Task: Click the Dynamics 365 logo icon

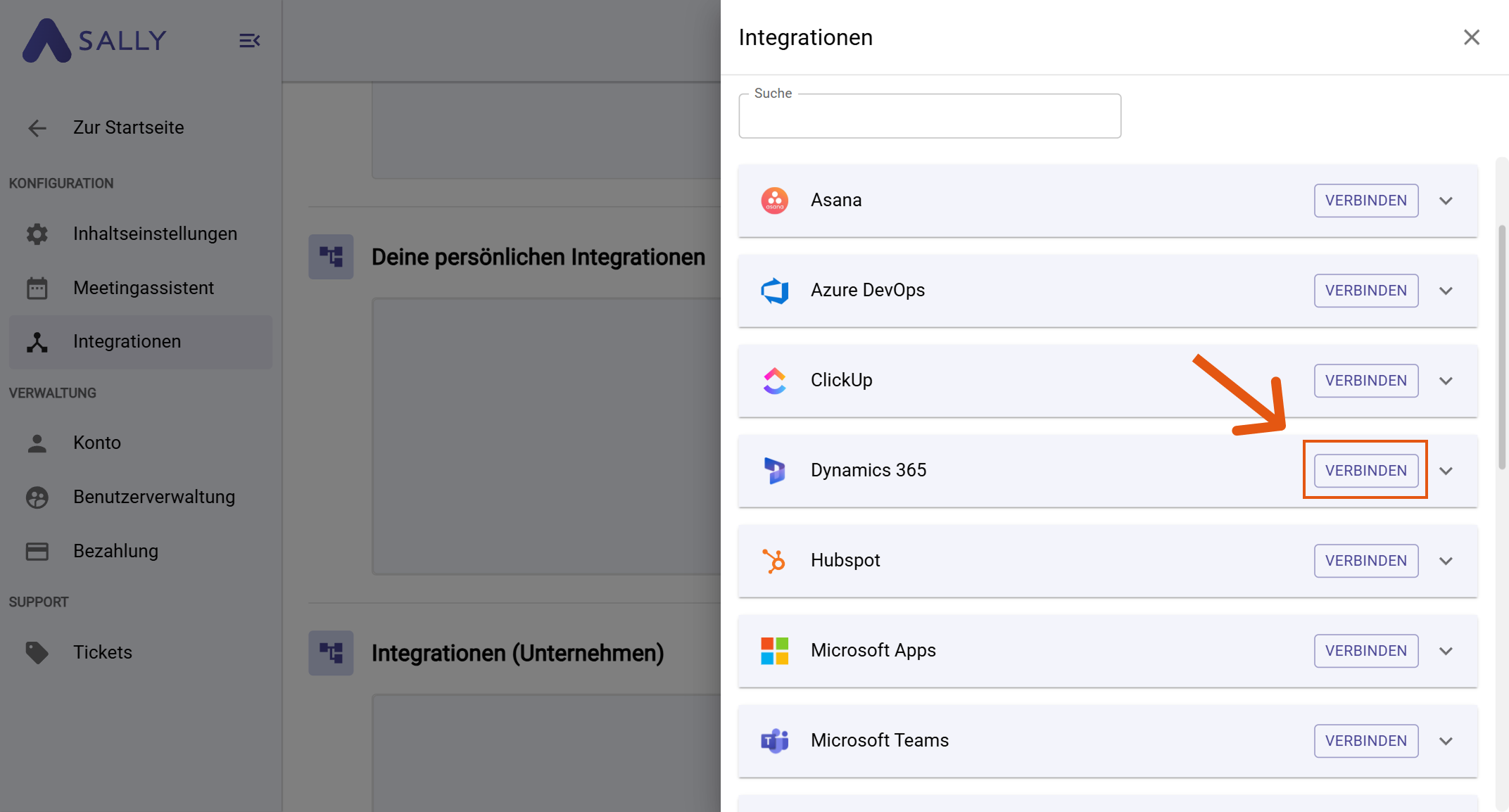Action: coord(775,471)
